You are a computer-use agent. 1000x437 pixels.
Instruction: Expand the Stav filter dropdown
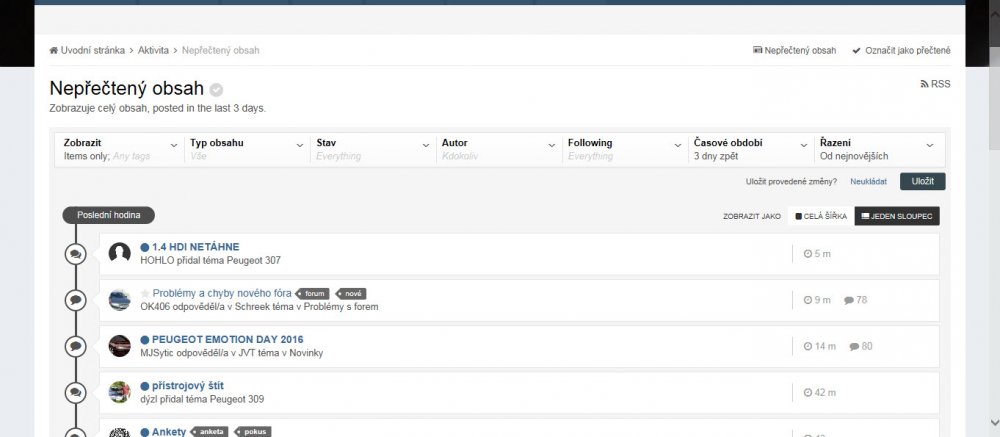pos(372,149)
